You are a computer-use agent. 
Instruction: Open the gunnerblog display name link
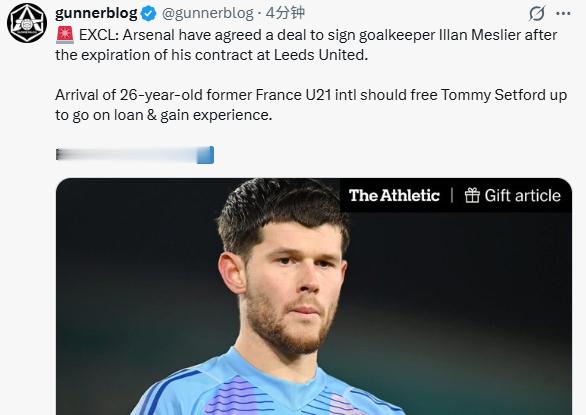click(x=96, y=13)
